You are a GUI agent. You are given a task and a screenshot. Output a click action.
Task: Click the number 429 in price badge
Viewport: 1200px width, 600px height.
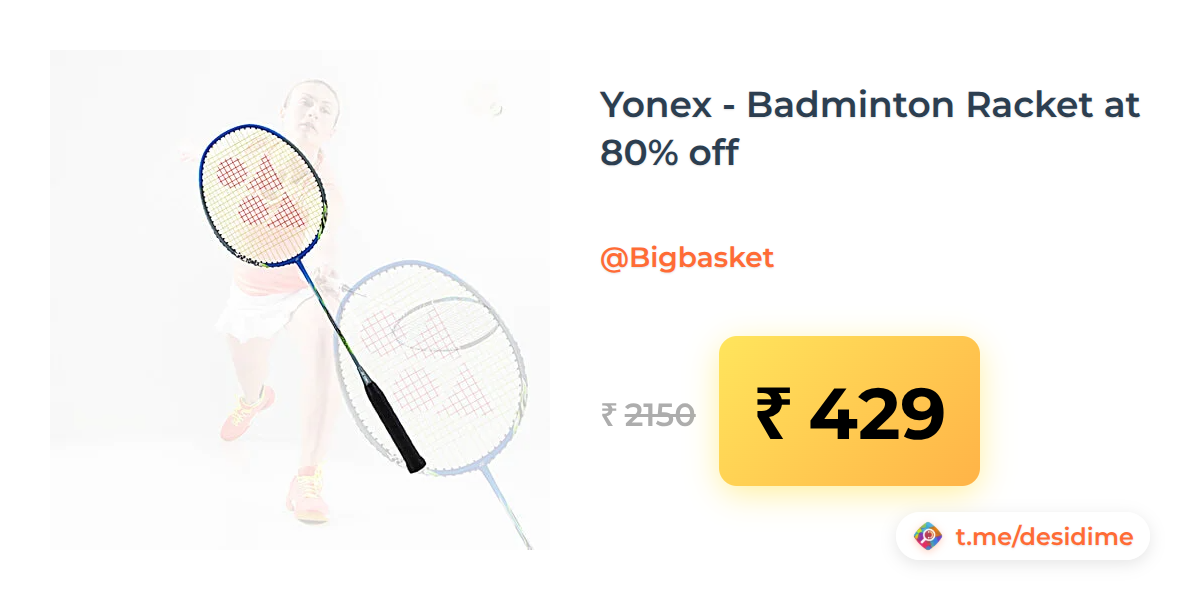click(x=876, y=414)
